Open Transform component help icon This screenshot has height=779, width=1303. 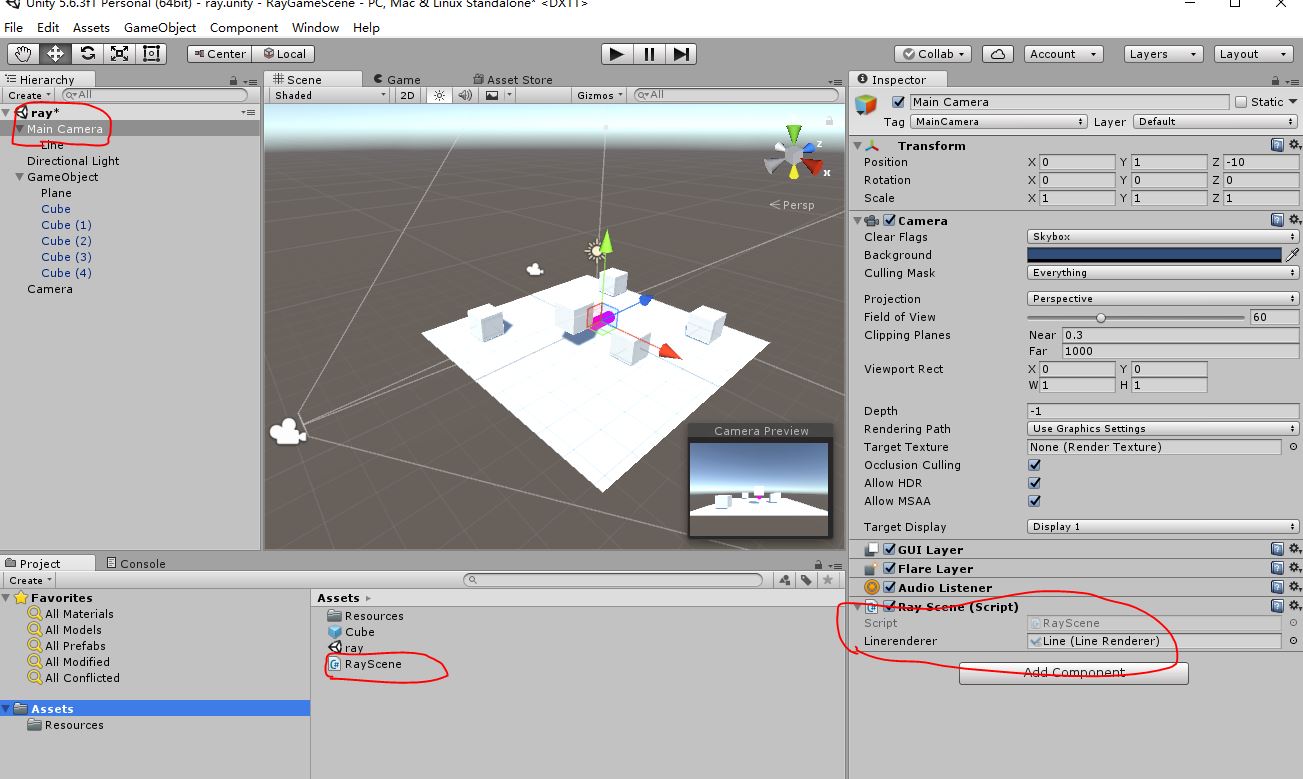click(1277, 145)
